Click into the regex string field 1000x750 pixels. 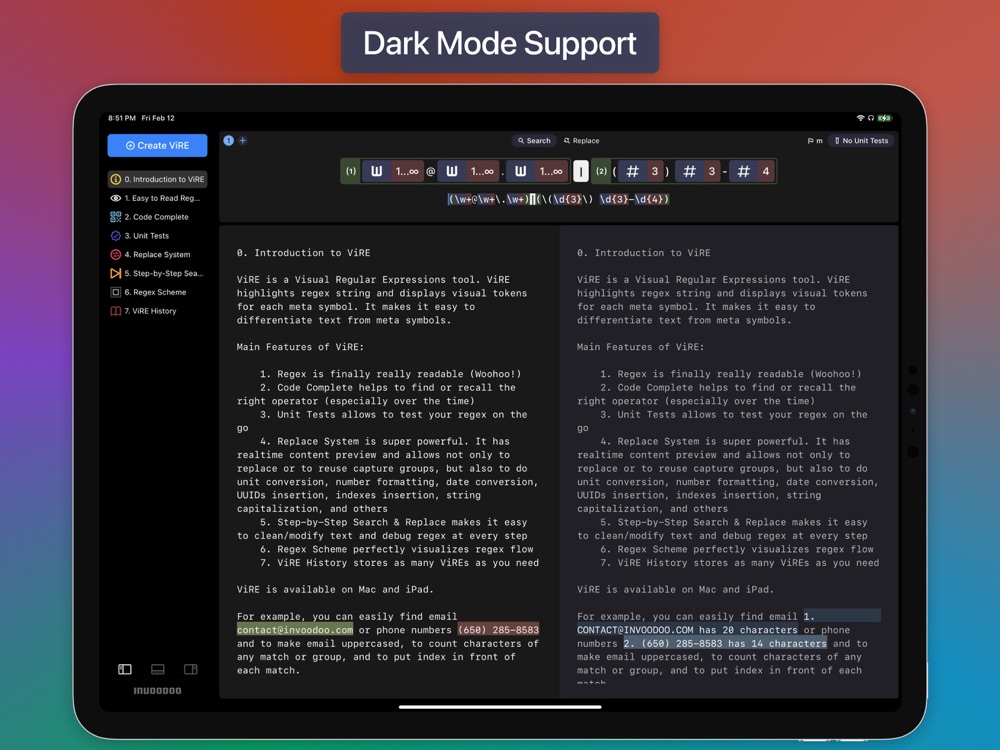point(558,200)
